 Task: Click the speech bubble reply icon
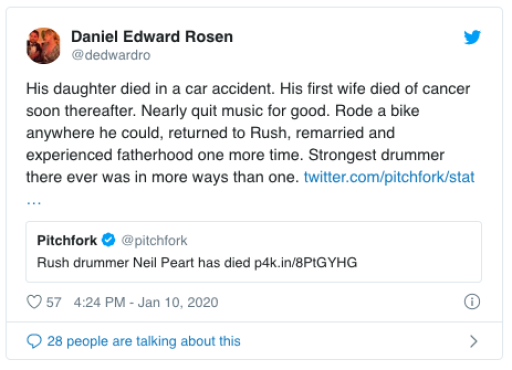point(34,341)
